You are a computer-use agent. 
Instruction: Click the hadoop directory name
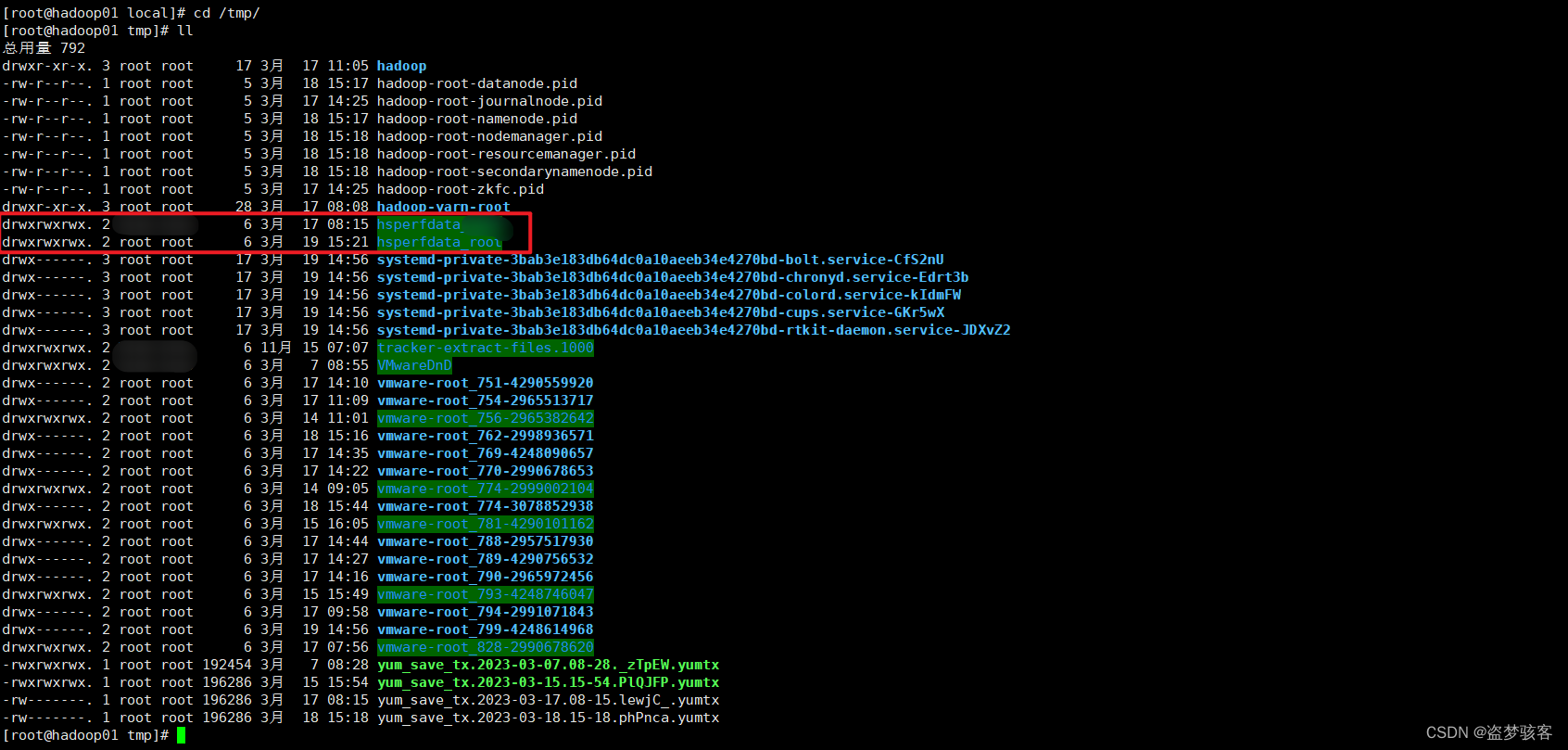pyautogui.click(x=401, y=66)
